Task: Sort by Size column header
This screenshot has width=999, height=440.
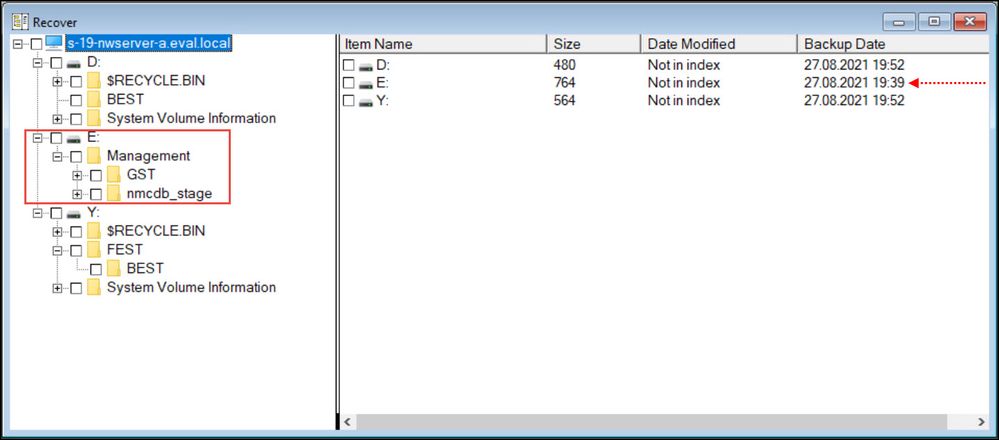Action: (594, 44)
